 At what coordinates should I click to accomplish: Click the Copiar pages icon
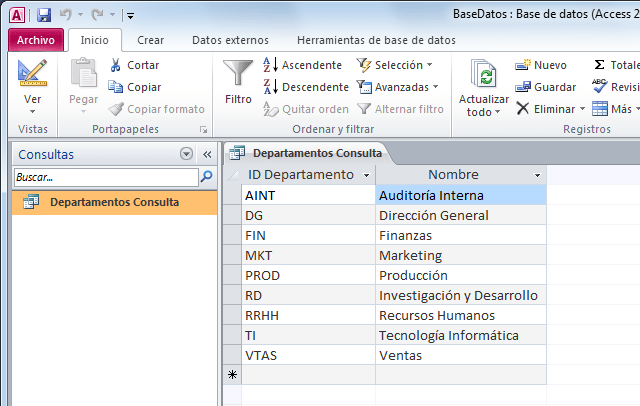[116, 87]
